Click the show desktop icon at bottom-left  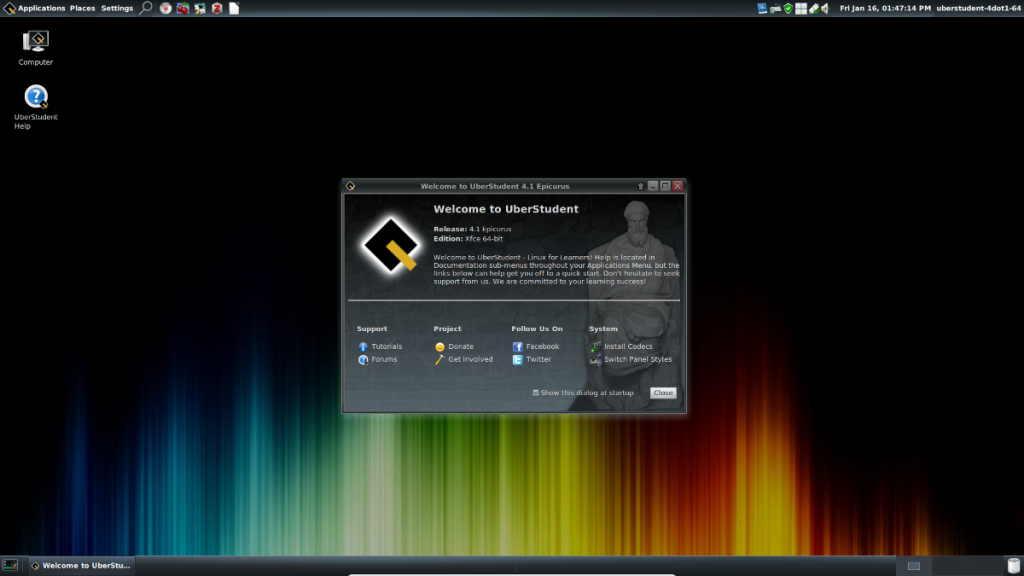pos(10,566)
